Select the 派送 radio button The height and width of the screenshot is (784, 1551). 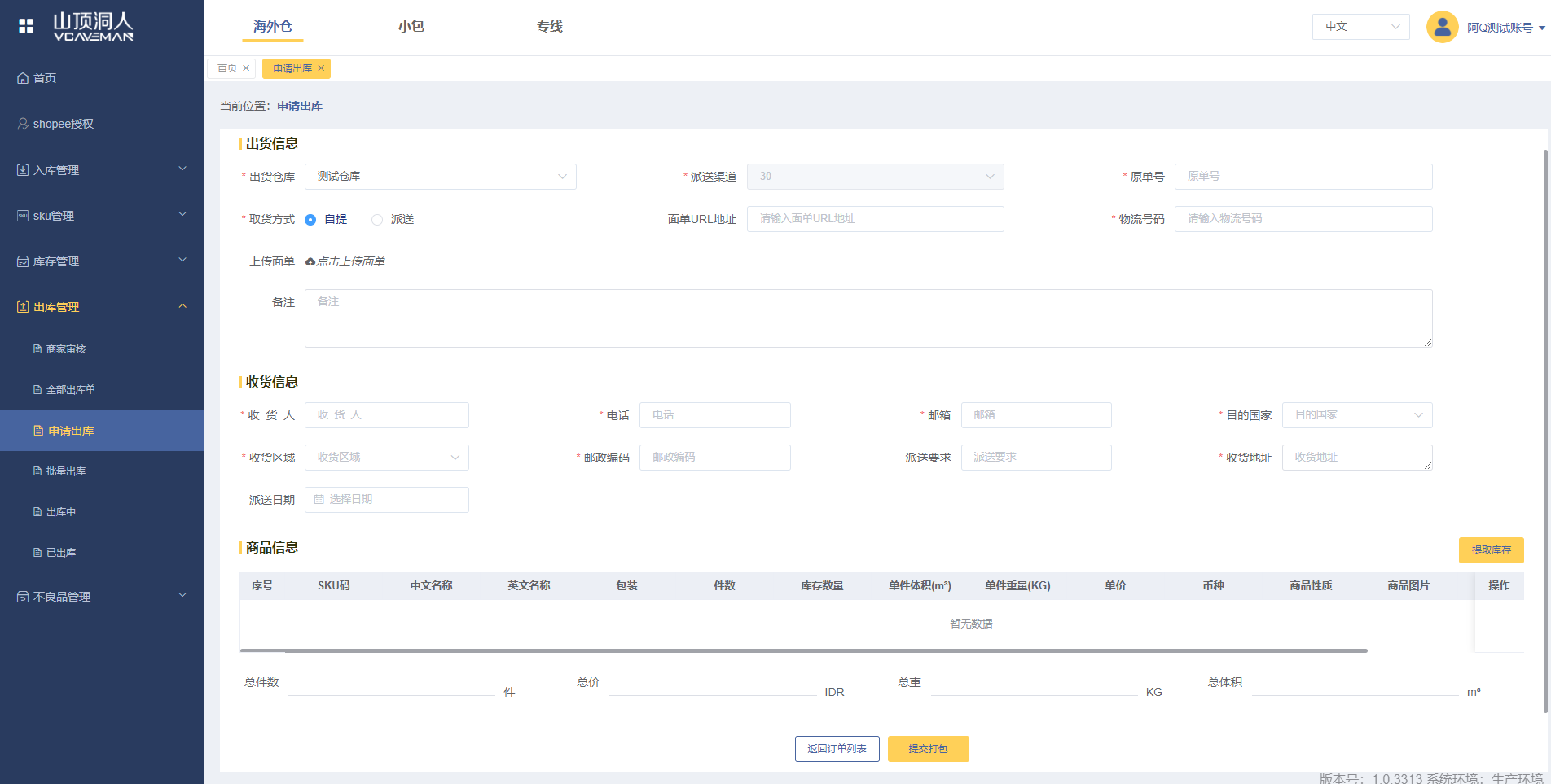(x=377, y=220)
